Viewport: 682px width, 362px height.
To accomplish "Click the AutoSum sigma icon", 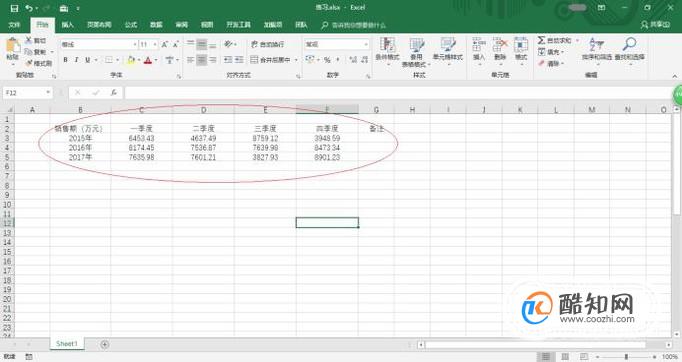I will 541,40.
